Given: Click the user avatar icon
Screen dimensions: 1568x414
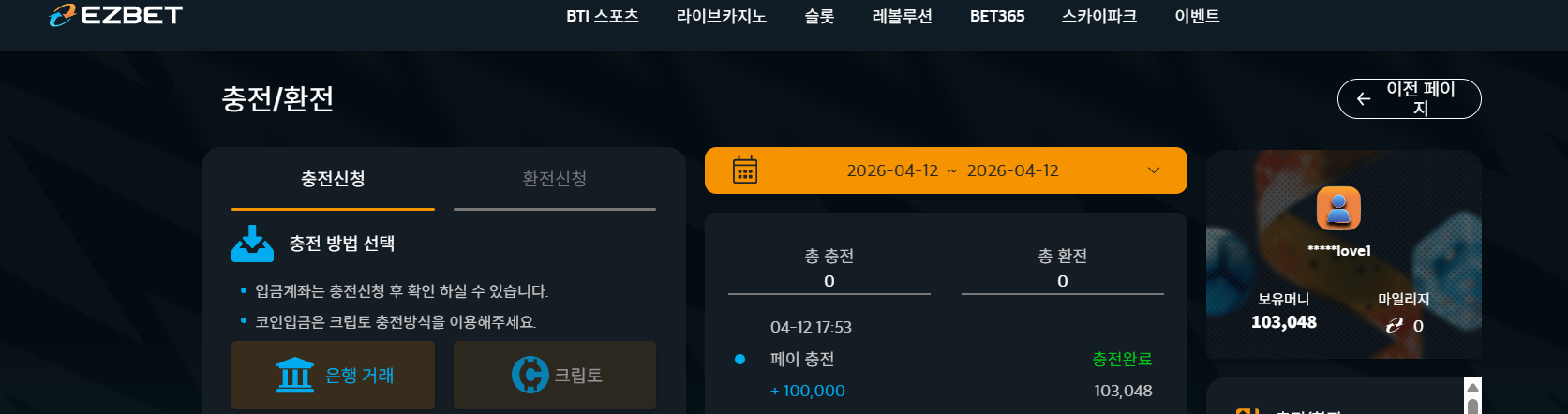Looking at the screenshot, I should pos(1338,208).
